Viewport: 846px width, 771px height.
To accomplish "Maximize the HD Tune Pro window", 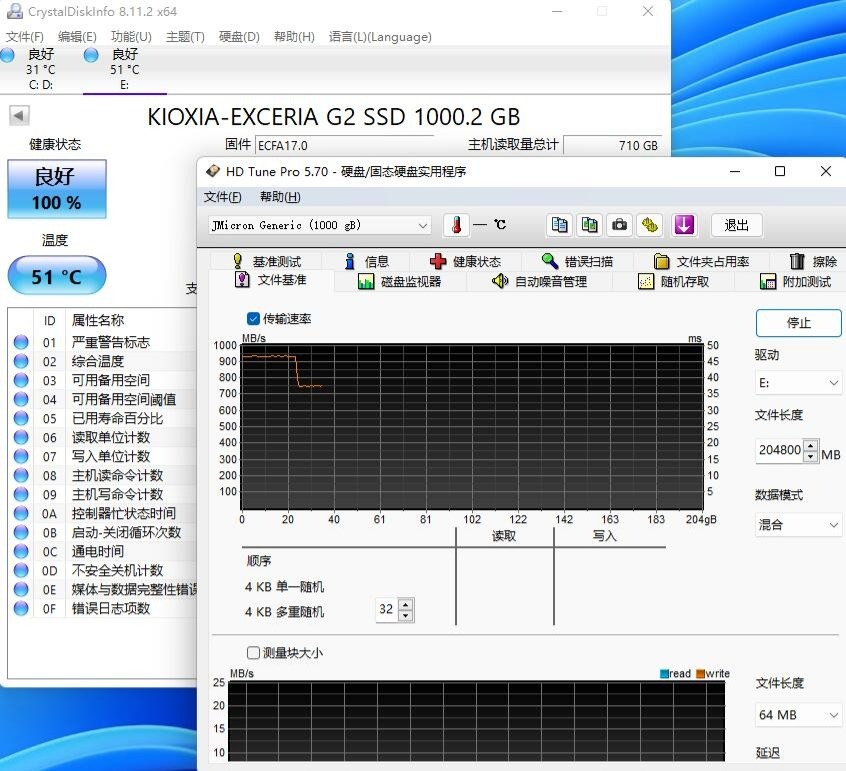I will pyautogui.click(x=780, y=171).
